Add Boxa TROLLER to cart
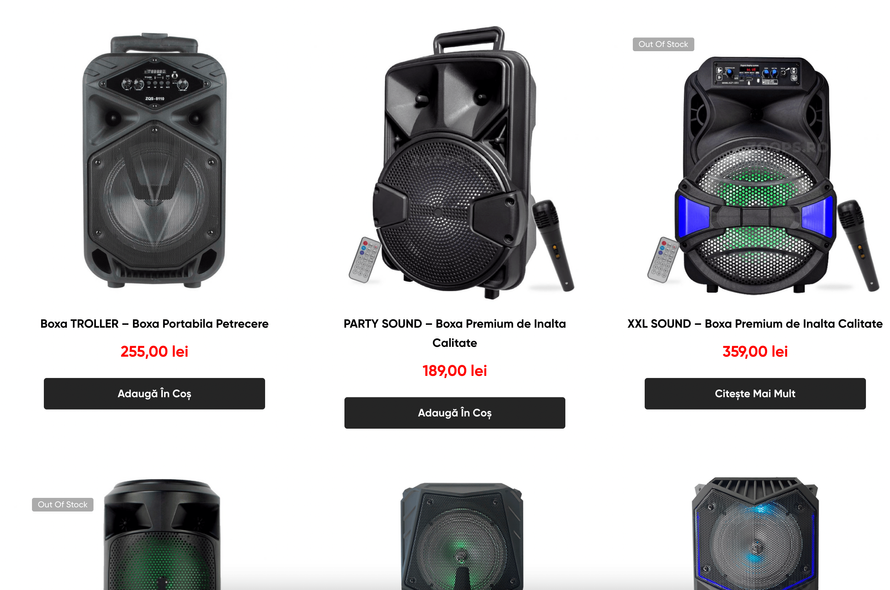Viewport: 890px width, 590px height. [154, 394]
